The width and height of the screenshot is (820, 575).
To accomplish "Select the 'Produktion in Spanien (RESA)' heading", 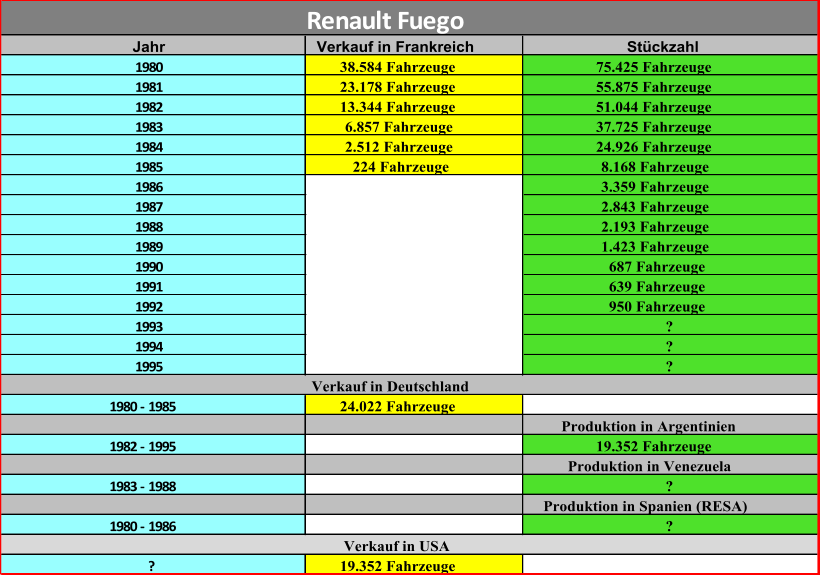I will coord(670,504).
